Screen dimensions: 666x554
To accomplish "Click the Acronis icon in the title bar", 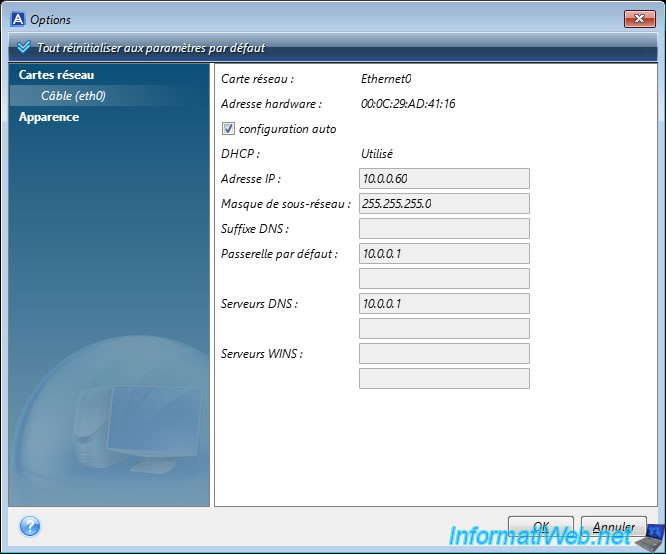I will click(18, 19).
